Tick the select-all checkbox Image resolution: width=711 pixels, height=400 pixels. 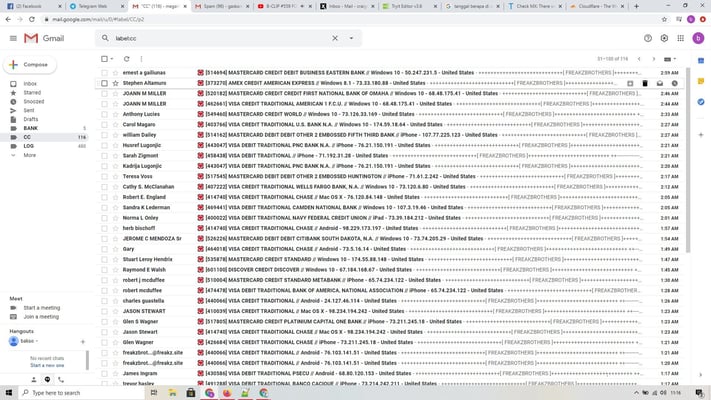(x=104, y=59)
